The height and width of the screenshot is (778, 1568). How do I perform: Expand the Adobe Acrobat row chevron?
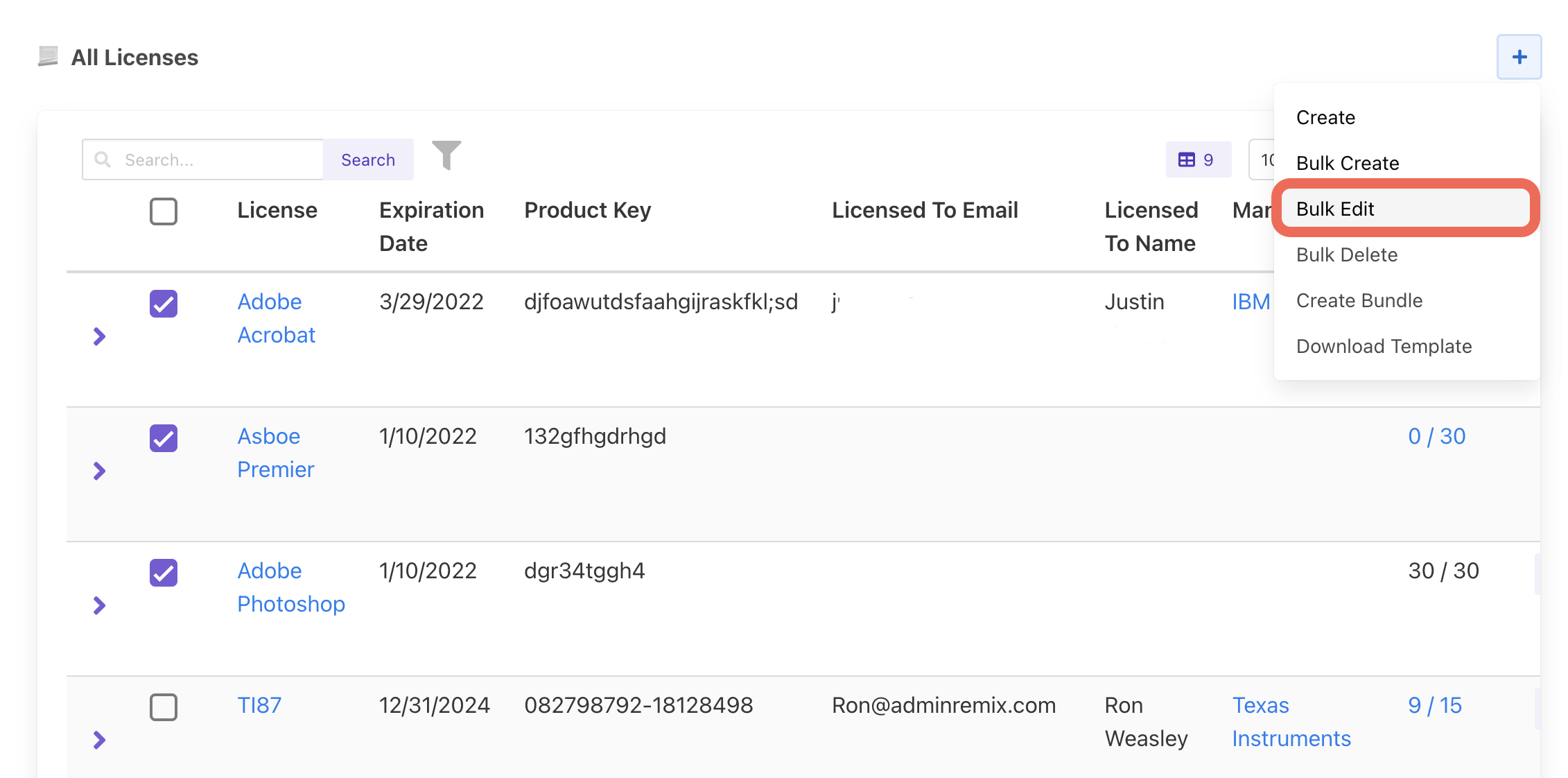[x=99, y=337]
